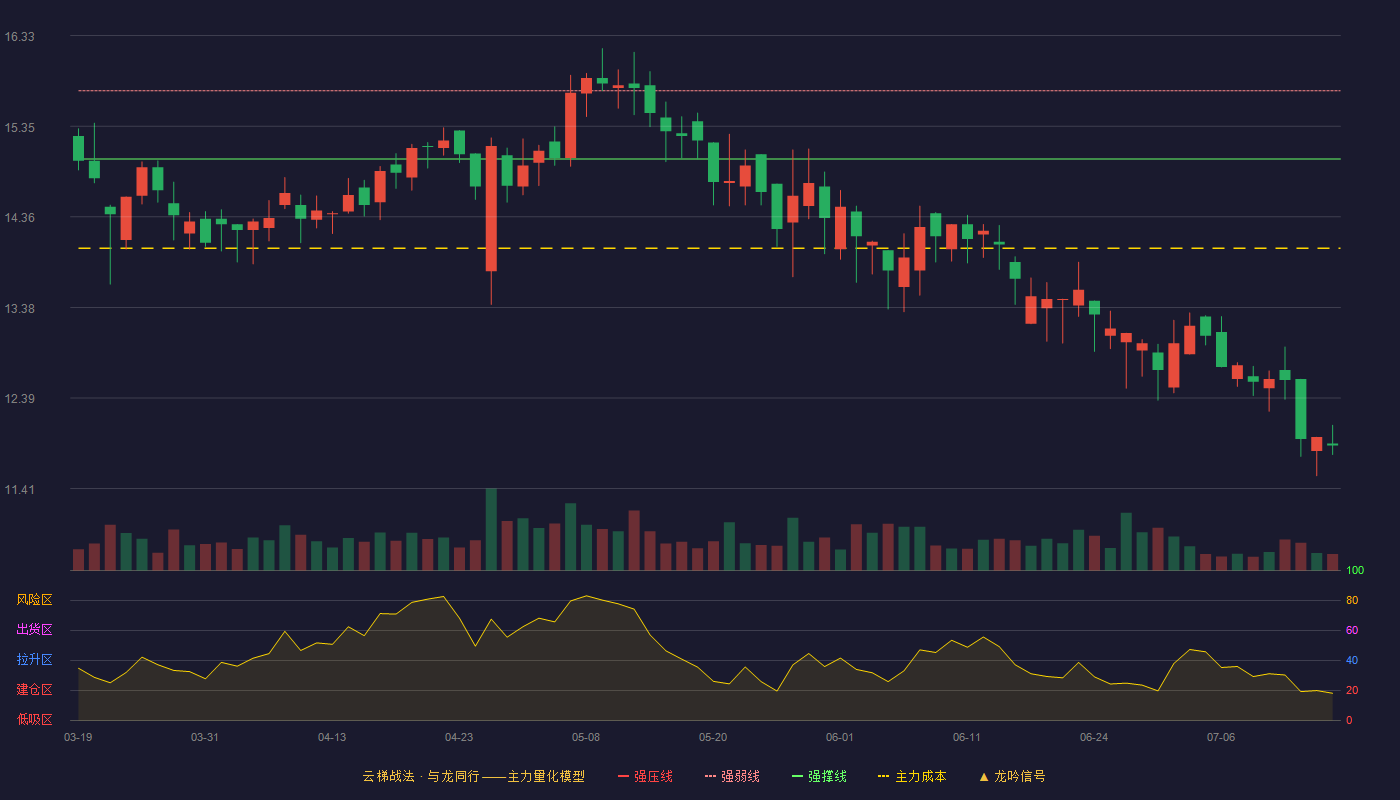Click the red dash icon before 强压线
1400x800 pixels.
tap(624, 776)
